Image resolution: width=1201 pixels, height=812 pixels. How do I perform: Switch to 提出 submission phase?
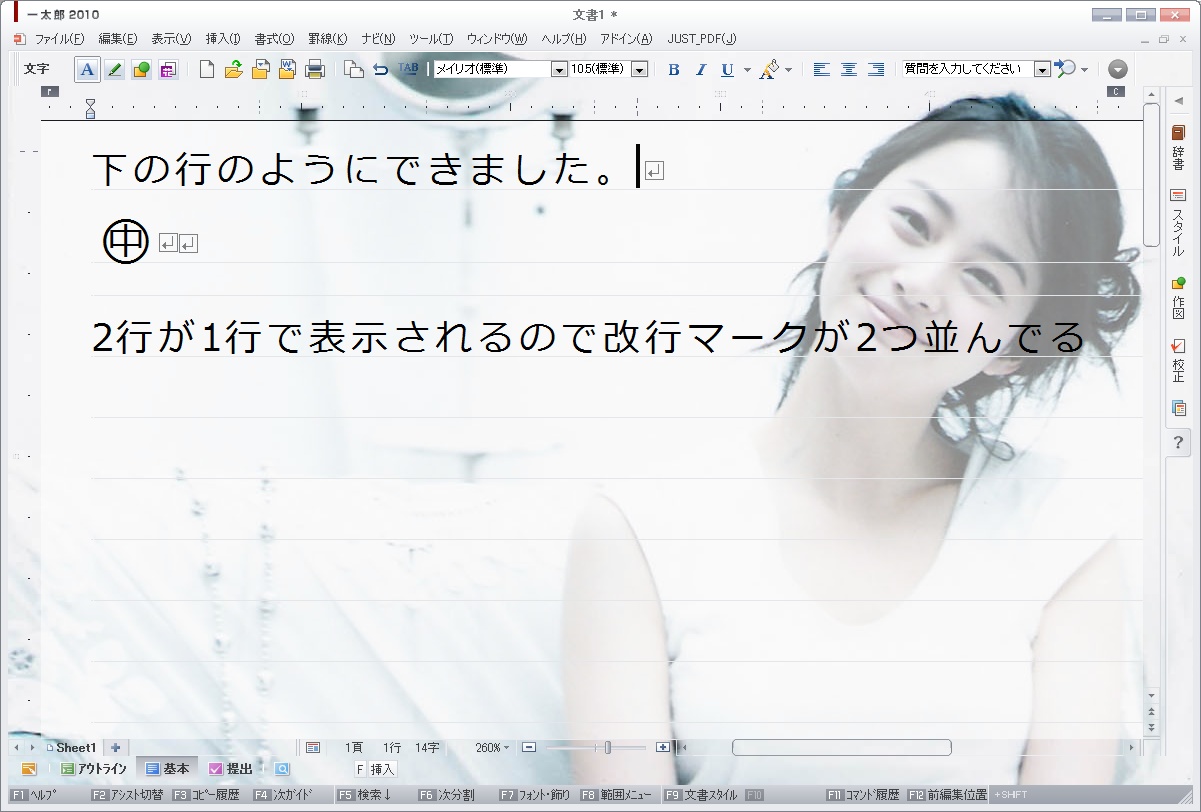click(x=231, y=769)
